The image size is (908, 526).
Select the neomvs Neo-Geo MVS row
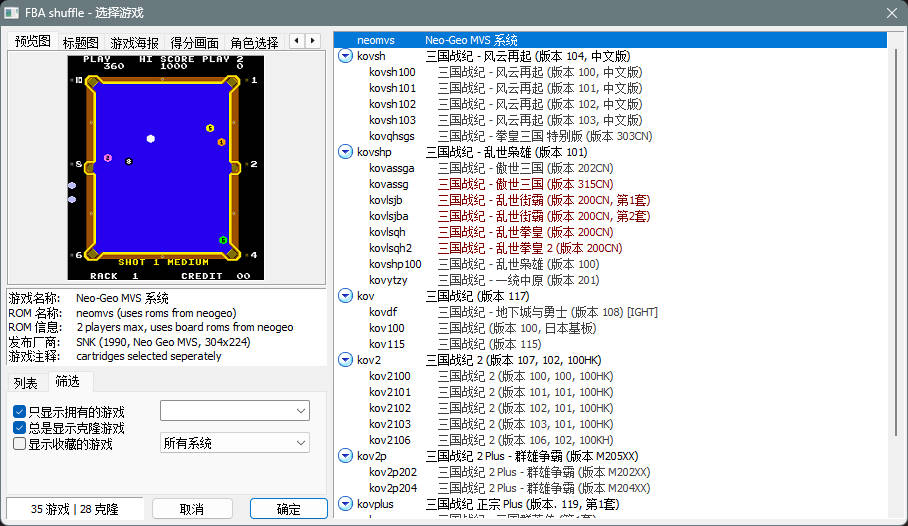610,40
